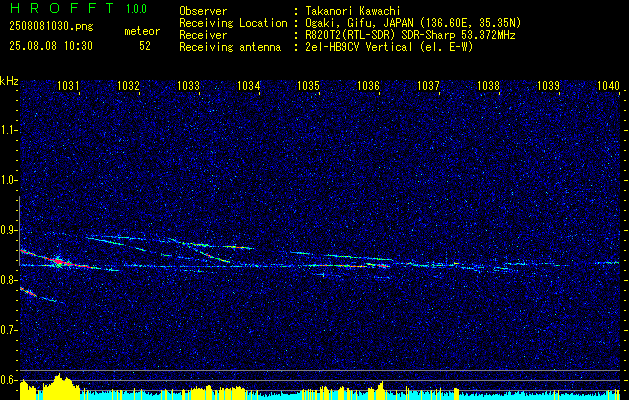The height and width of the screenshot is (400, 629).
Task: Click the 1038 time axis marker
Action: click(488, 85)
